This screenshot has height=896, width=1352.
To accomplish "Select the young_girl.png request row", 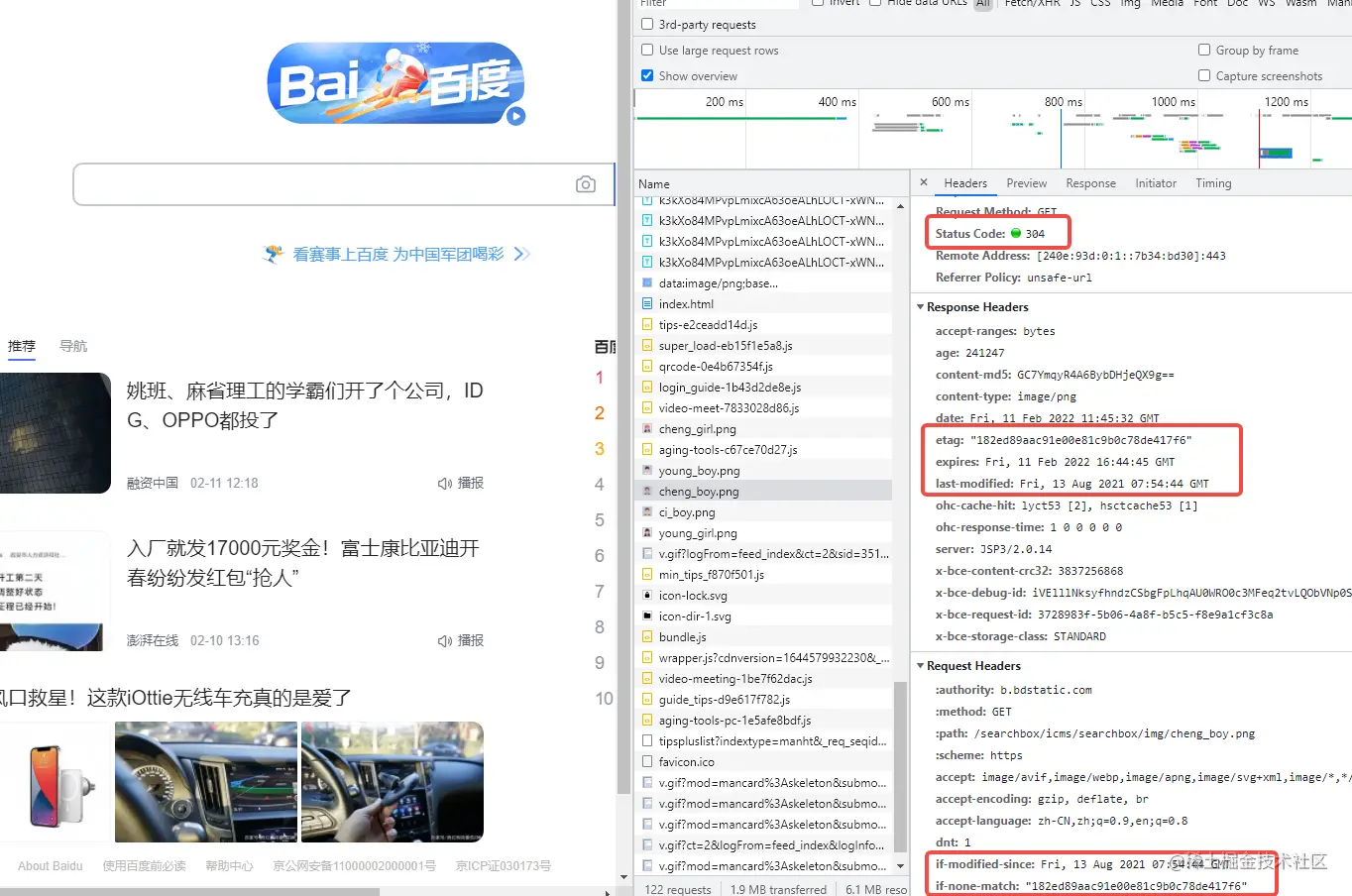I will pyautogui.click(x=763, y=533).
